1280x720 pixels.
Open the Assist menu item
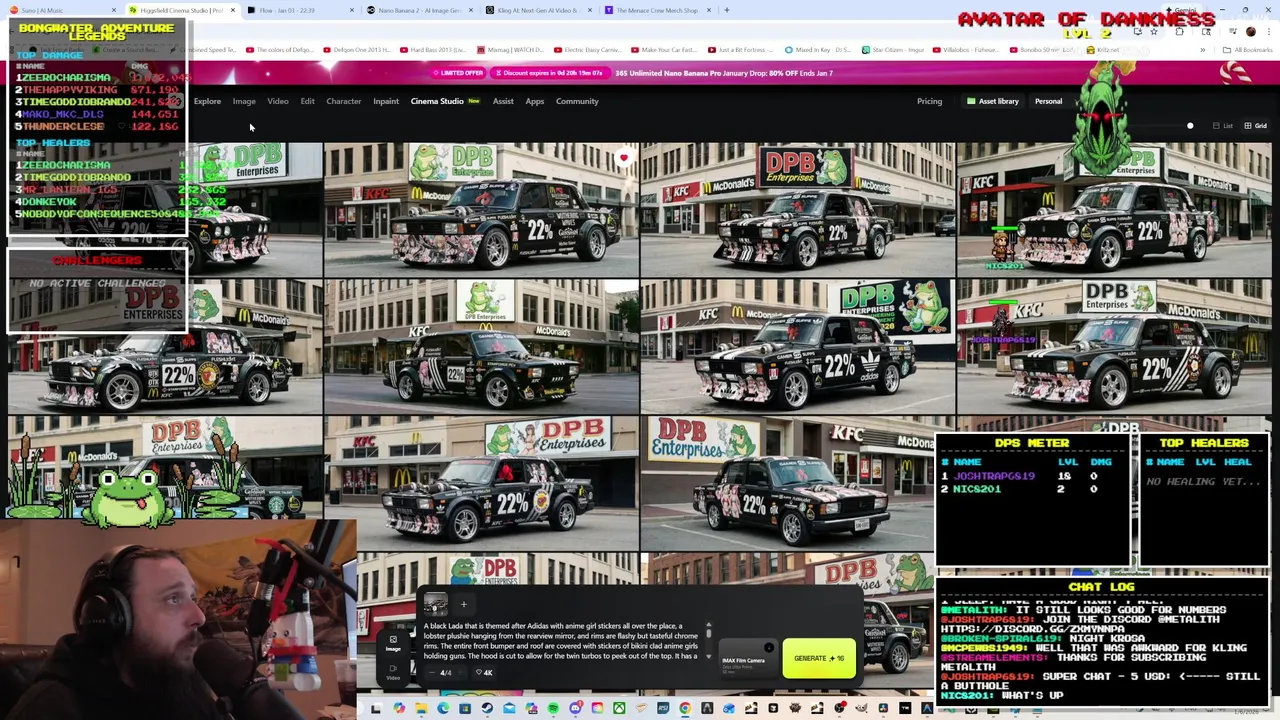(503, 101)
